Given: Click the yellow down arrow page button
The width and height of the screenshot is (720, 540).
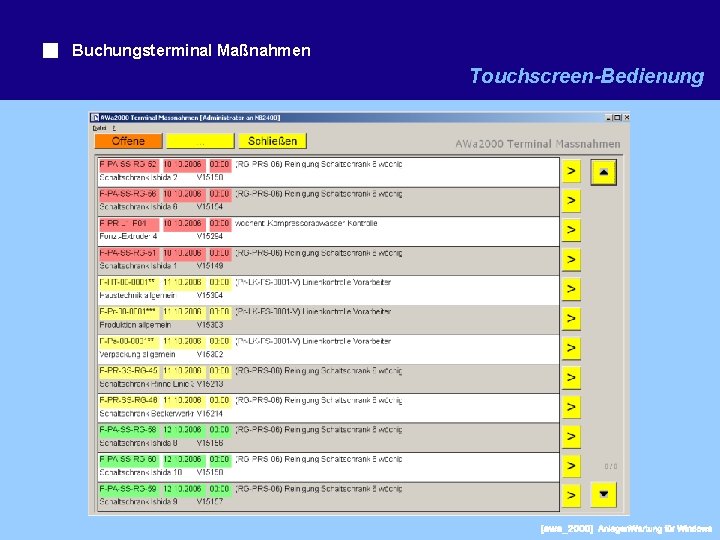Looking at the screenshot, I should pyautogui.click(x=603, y=494).
